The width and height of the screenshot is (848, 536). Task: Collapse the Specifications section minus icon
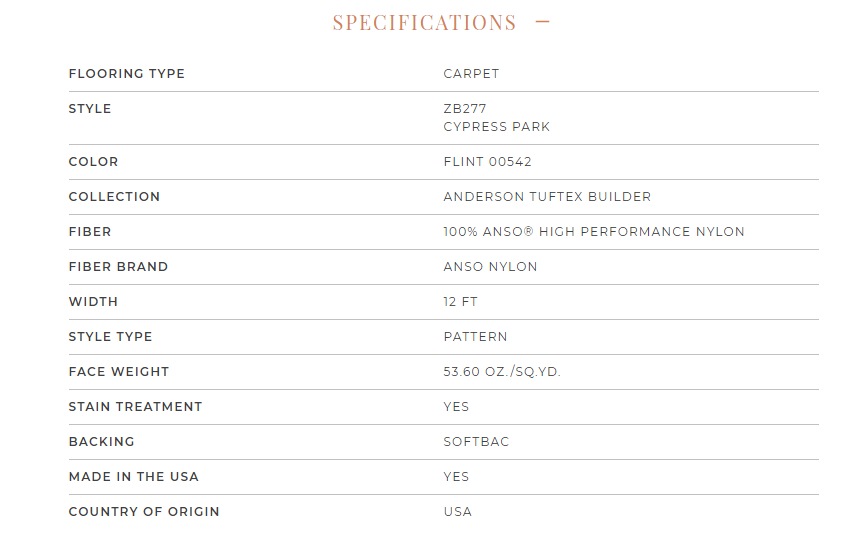pos(542,22)
